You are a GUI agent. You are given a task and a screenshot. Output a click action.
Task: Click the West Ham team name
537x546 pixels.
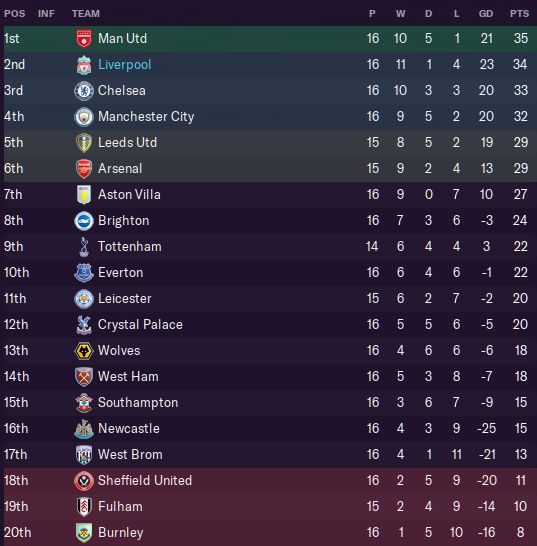128,376
